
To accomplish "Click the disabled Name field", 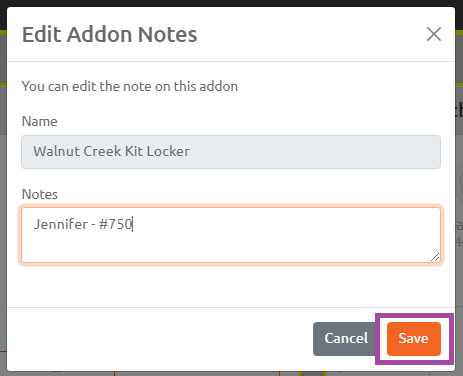I will (x=231, y=152).
